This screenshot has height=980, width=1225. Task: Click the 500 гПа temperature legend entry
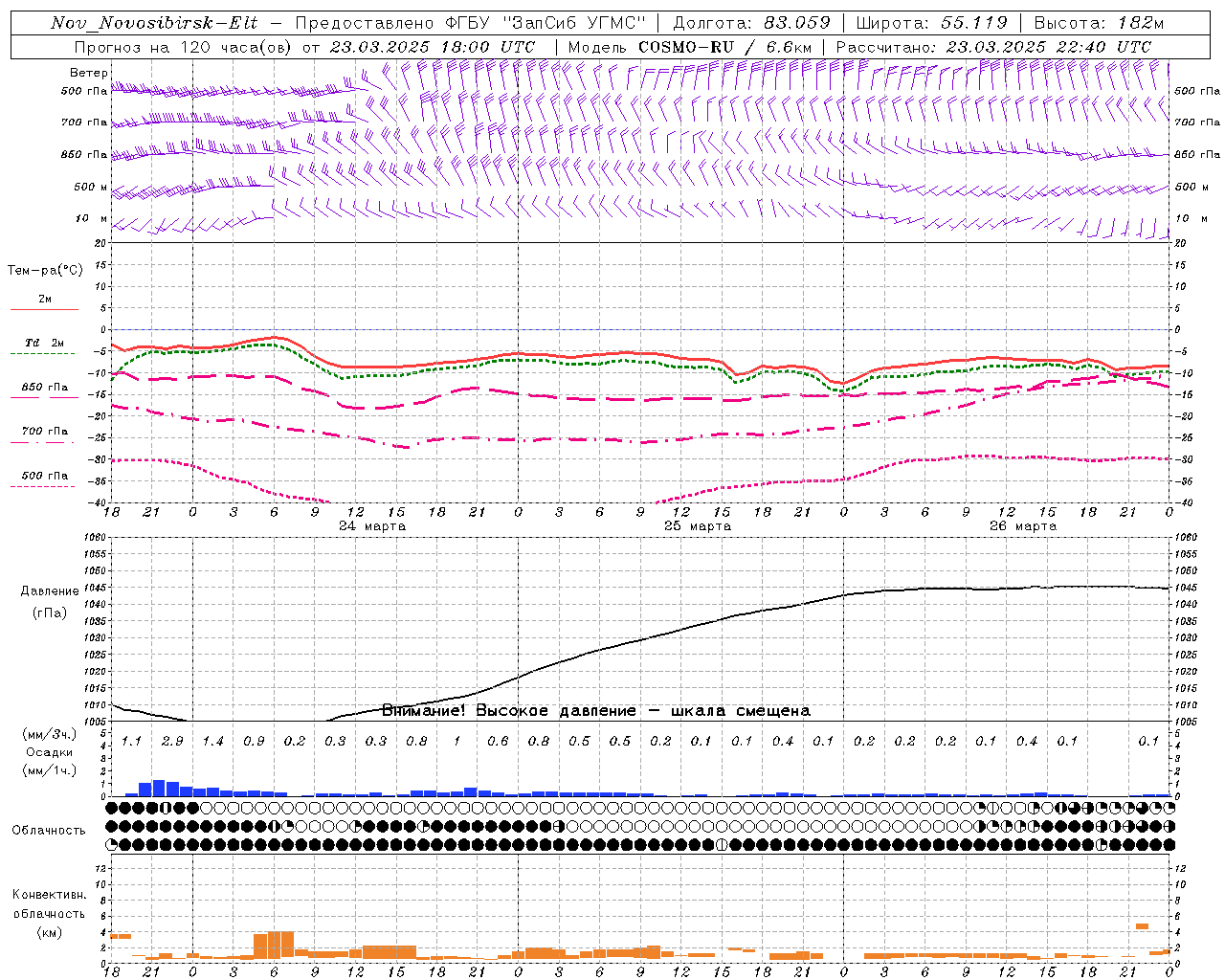[x=44, y=476]
